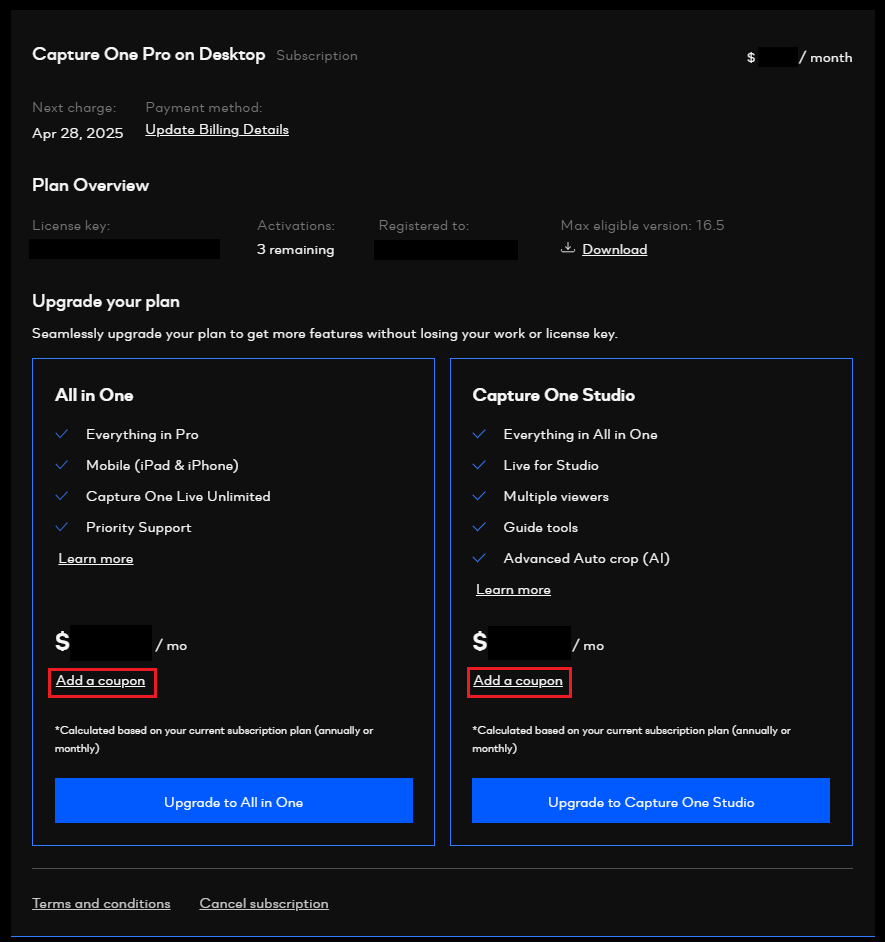Click the download arrow icon beside Download
Image resolution: width=885 pixels, height=942 pixels.
[568, 248]
